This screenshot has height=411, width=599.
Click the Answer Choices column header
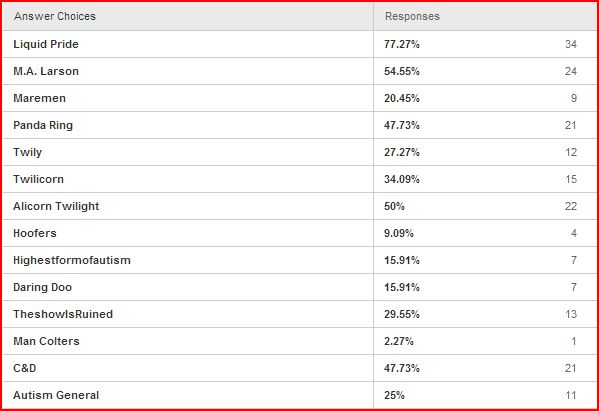coord(55,16)
